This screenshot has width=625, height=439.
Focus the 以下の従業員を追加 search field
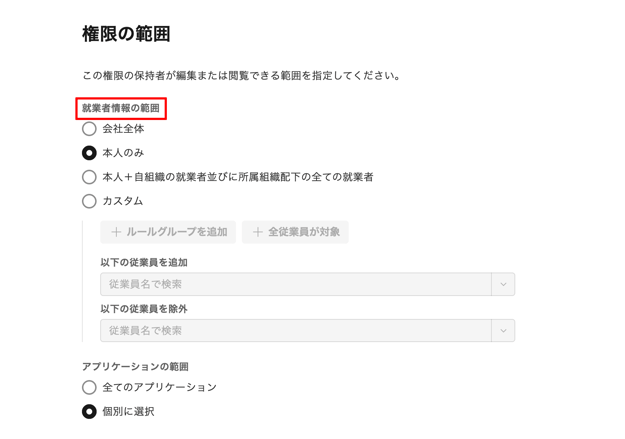(296, 284)
